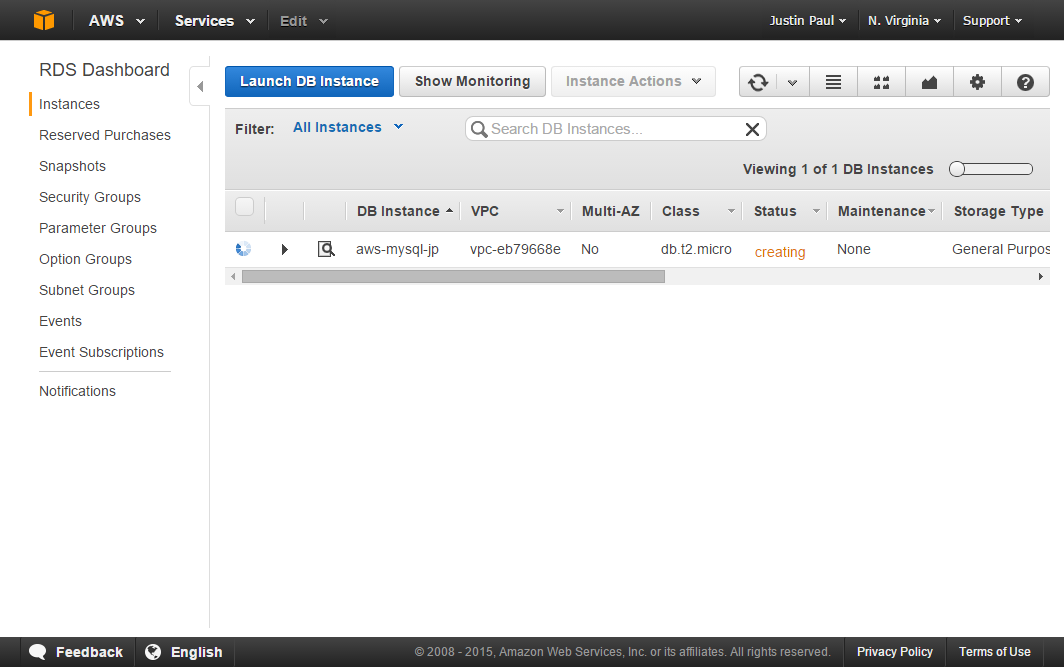Open the Maintenance column dropdown arrow
The width and height of the screenshot is (1064, 667).
coord(932,211)
